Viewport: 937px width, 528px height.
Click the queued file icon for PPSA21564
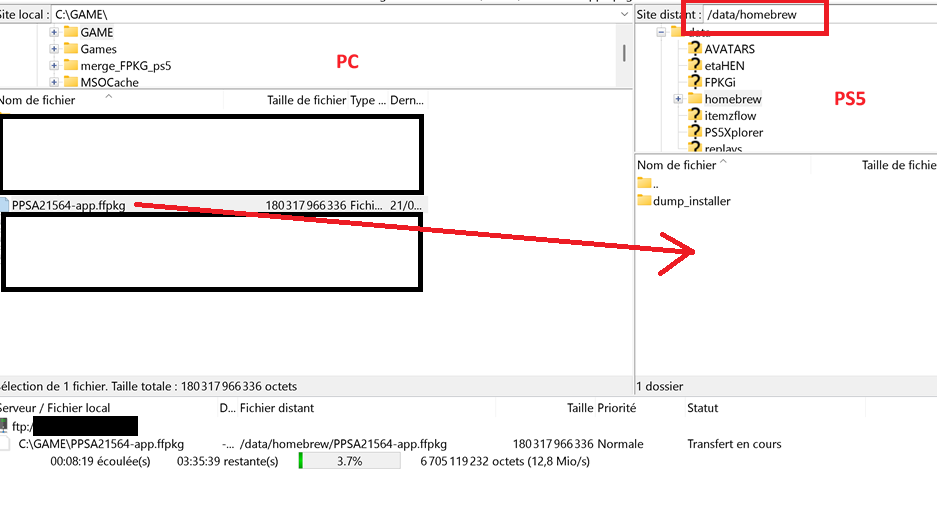(x=5, y=444)
